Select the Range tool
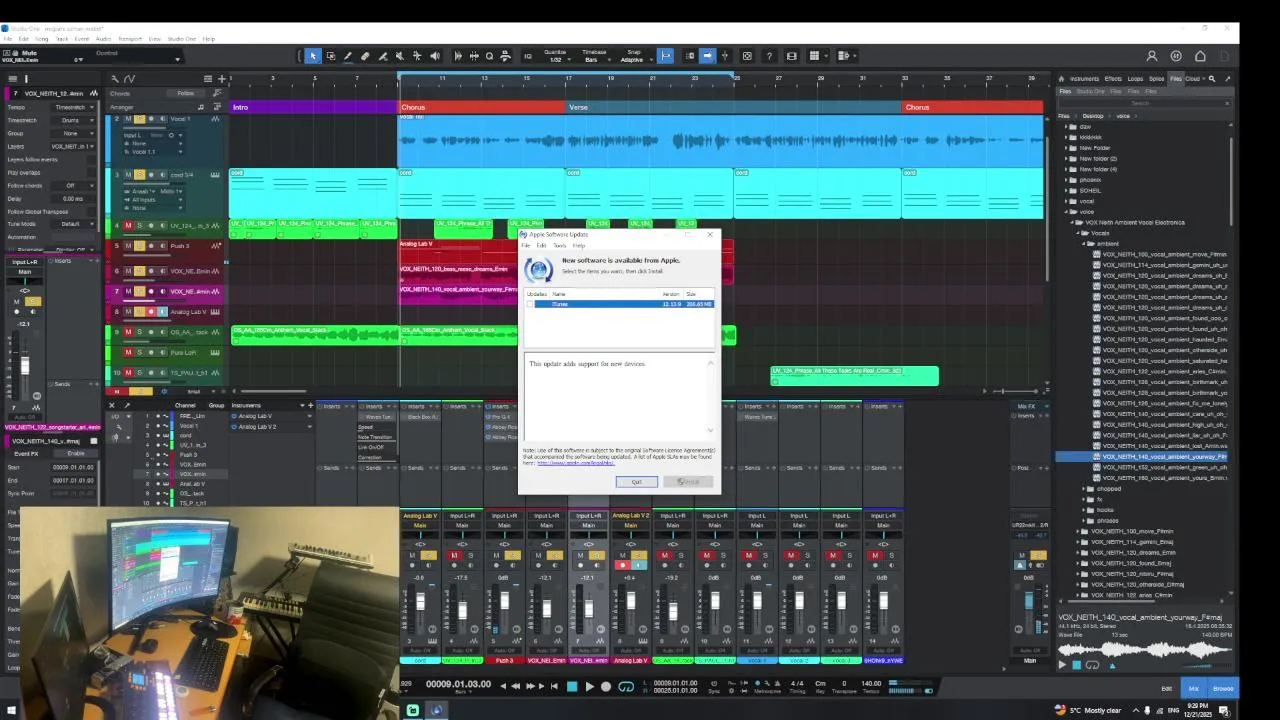Screen dimensions: 1280x720 (330, 56)
